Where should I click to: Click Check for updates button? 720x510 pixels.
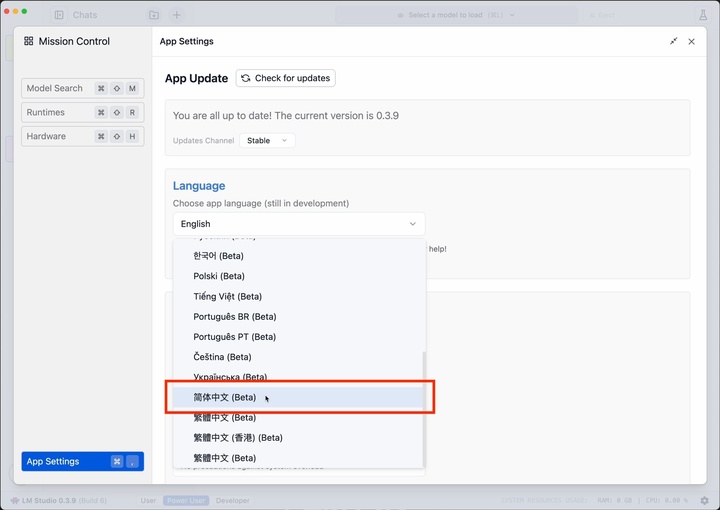tap(286, 78)
